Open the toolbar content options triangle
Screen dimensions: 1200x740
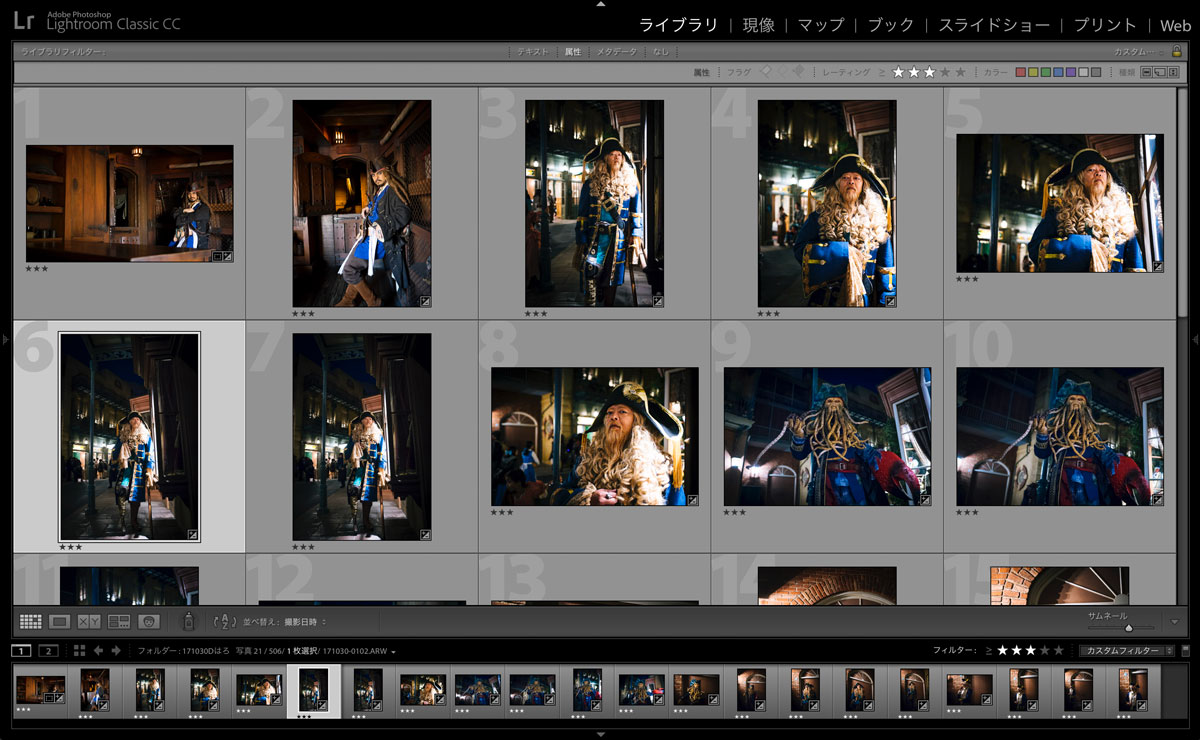coord(1175,622)
